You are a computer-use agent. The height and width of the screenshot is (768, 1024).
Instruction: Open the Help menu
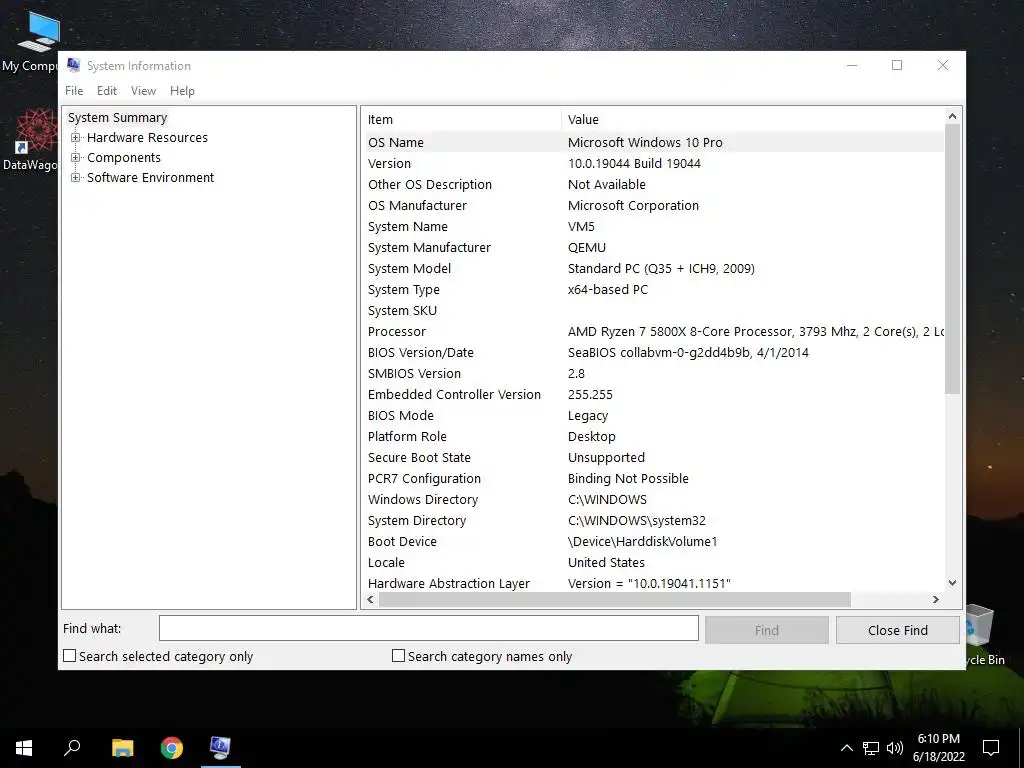coord(182,91)
